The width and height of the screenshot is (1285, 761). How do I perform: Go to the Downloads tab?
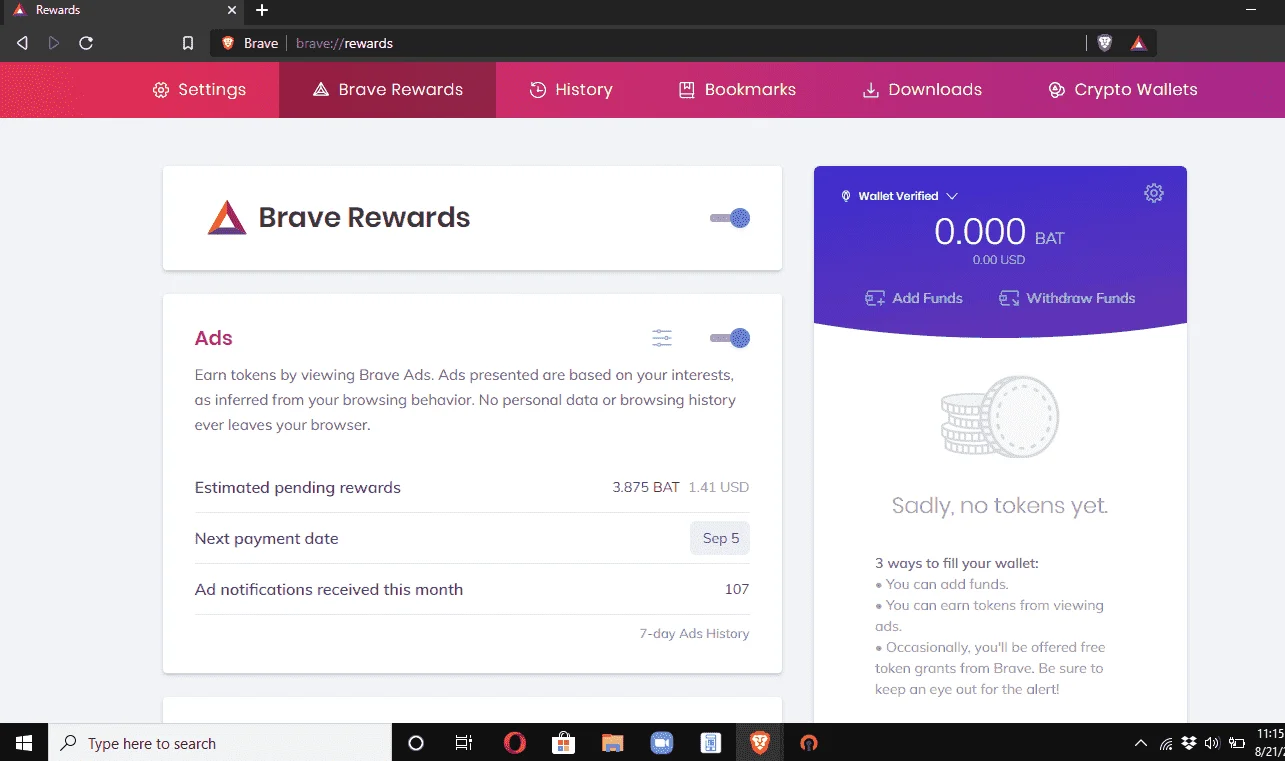pyautogui.click(x=922, y=90)
